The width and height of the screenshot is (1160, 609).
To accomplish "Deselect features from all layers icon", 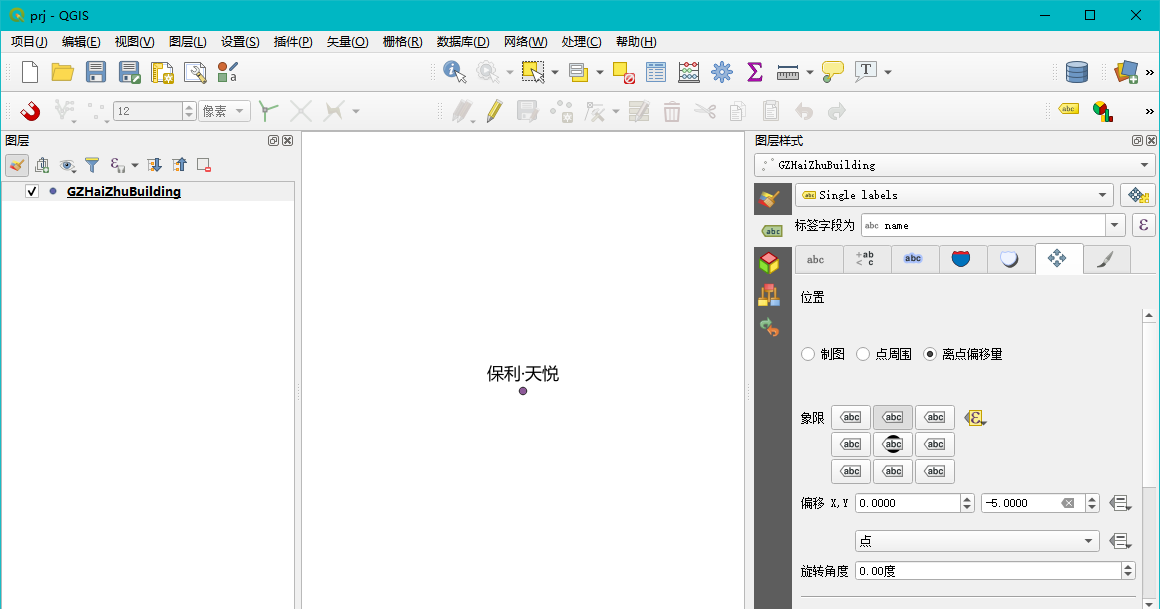I will click(x=624, y=72).
